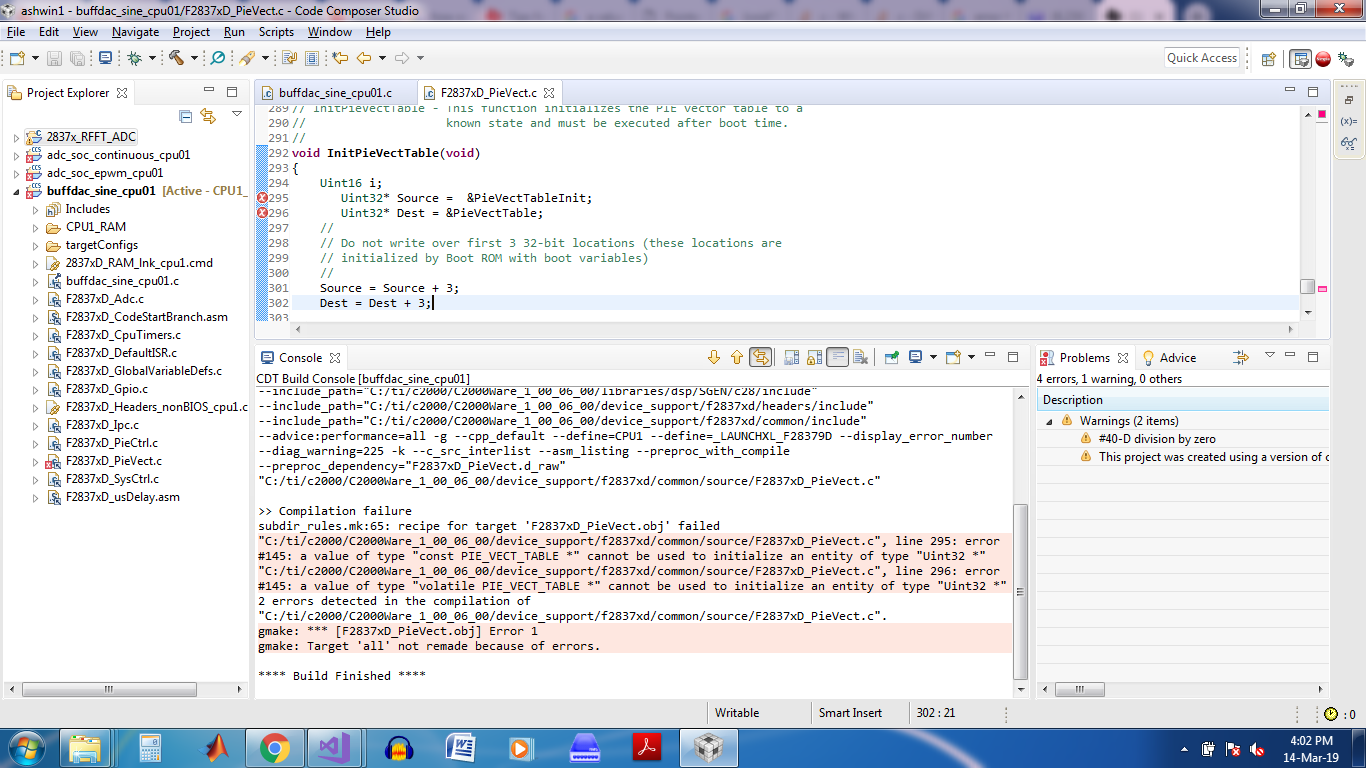Open the Build hammer dropdown arrow
Viewport: 1366px width, 768px height.
coord(194,58)
